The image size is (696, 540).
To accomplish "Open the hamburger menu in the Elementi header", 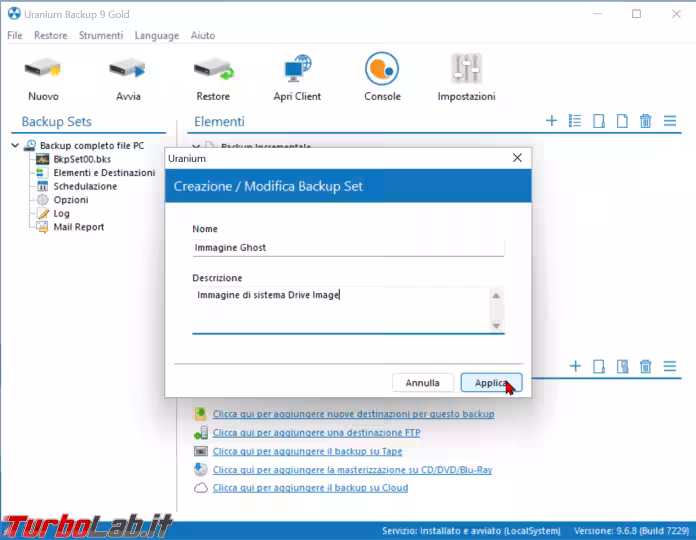I will tap(670, 121).
